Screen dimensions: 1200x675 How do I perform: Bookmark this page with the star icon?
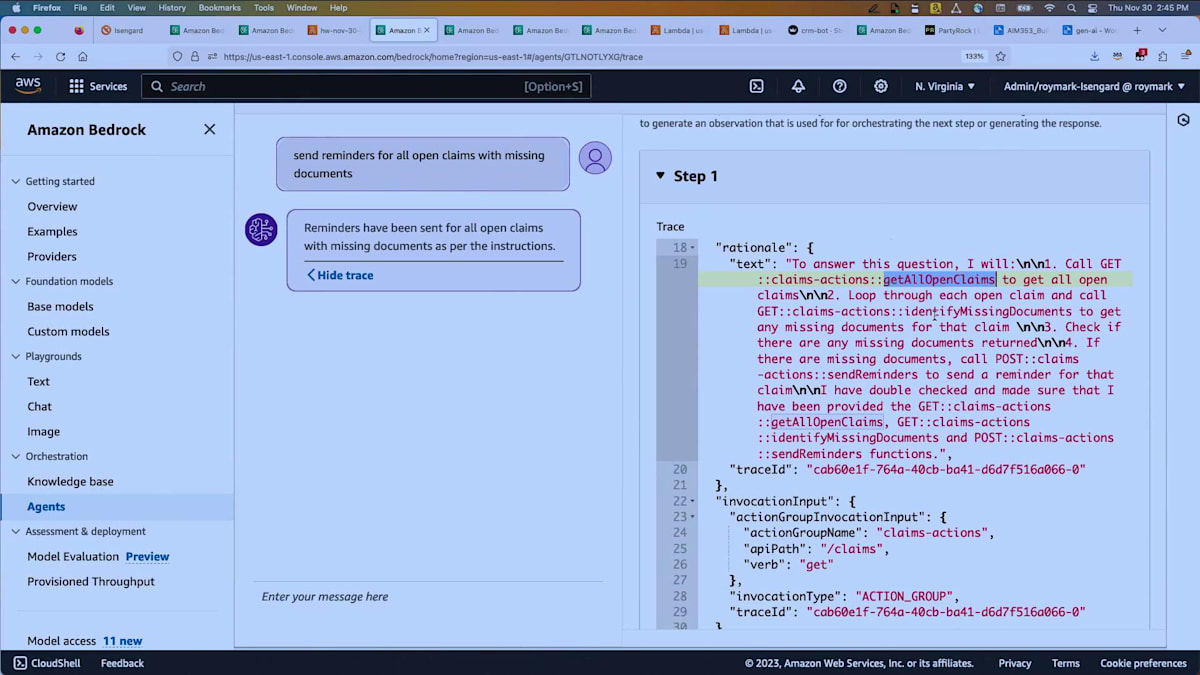[x=1000, y=57]
